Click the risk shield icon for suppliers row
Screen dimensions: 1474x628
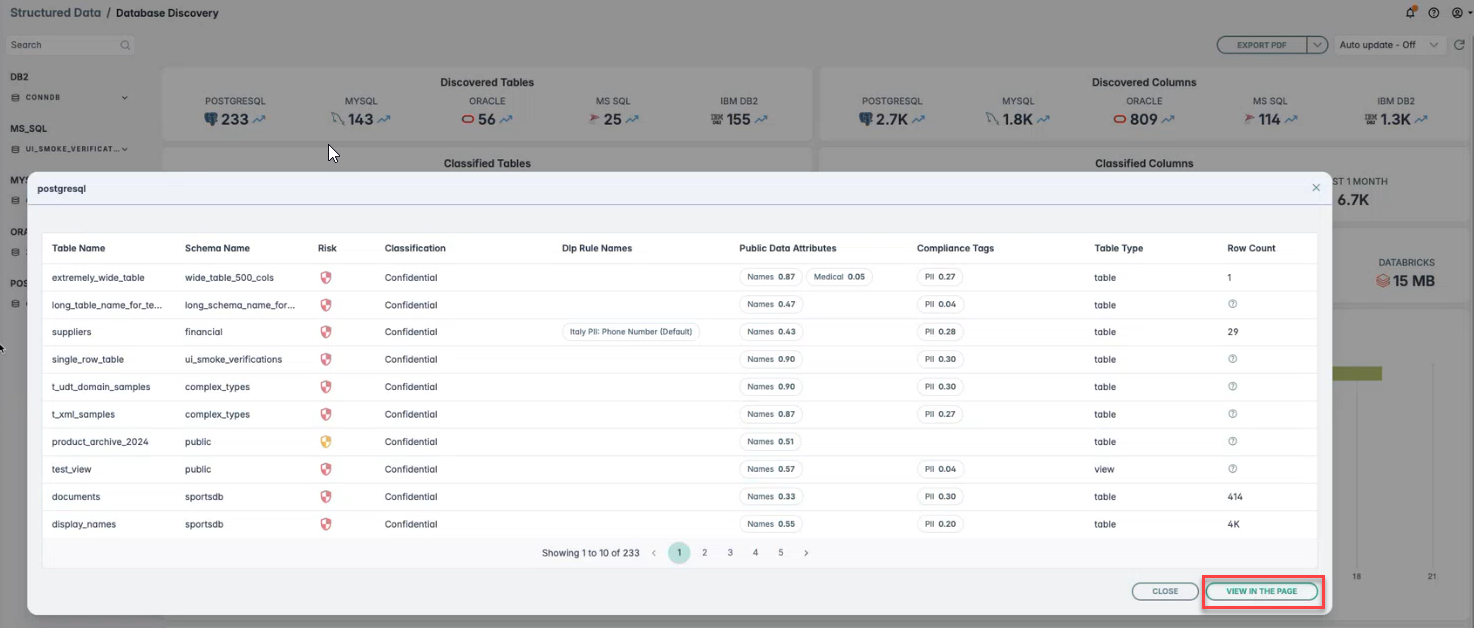tap(325, 332)
